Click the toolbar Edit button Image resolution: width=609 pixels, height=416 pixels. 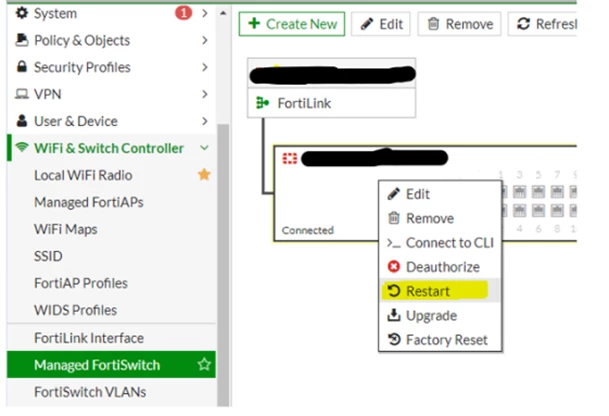click(x=381, y=24)
